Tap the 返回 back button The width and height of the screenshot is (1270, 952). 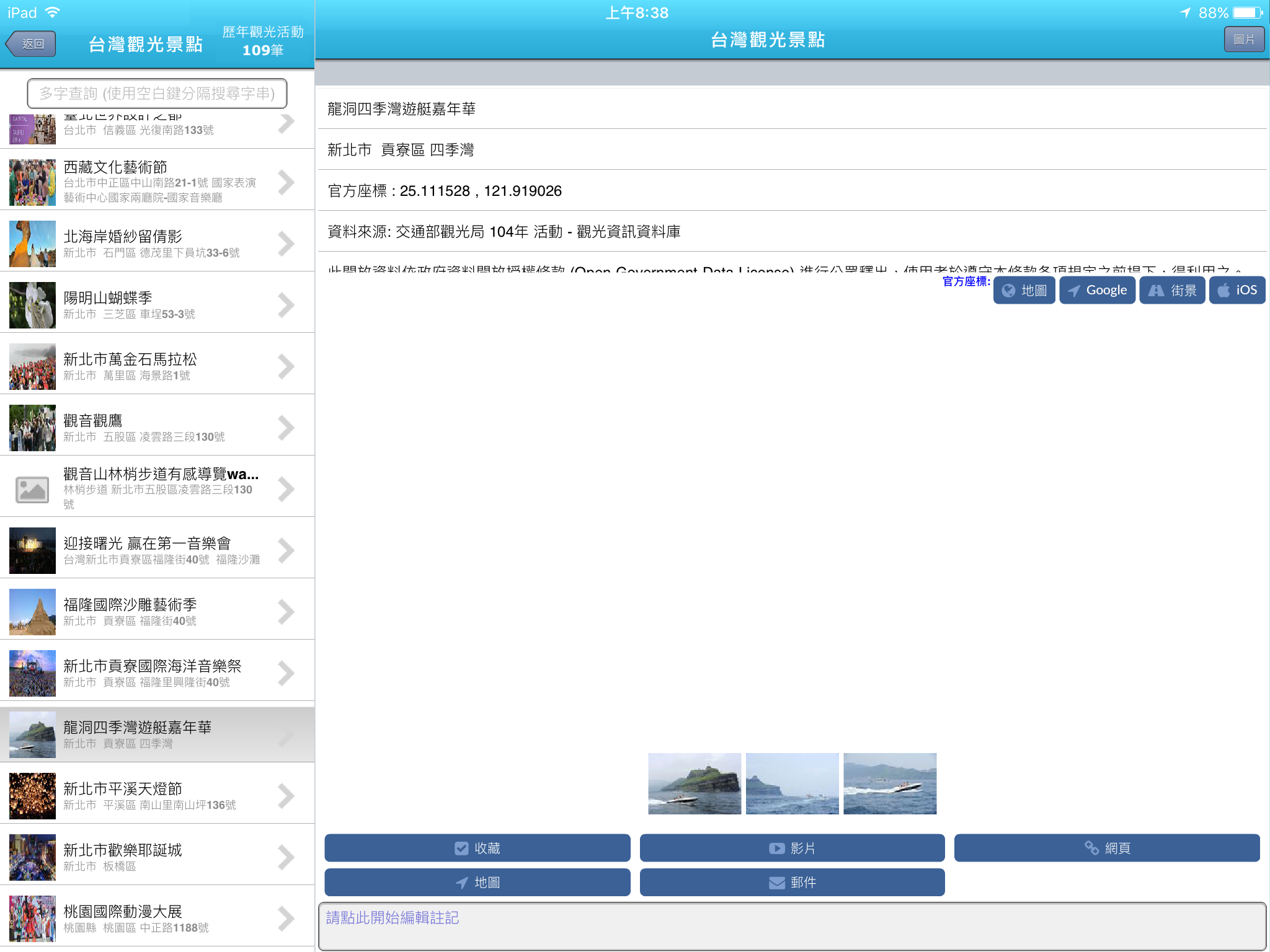point(31,44)
